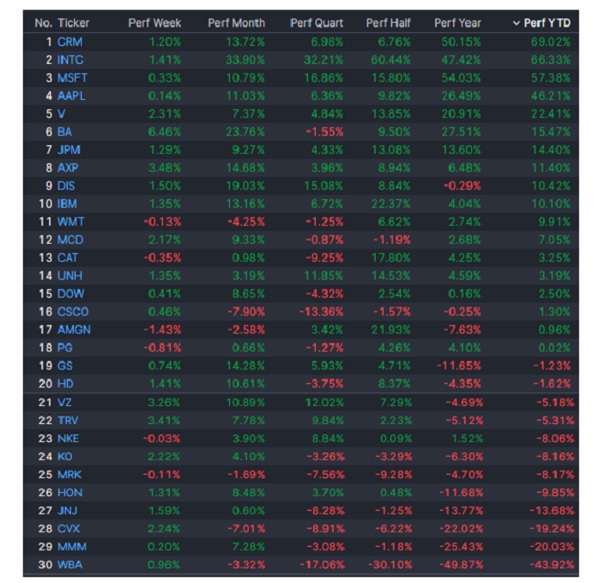
Task: Select BA's -1.55% Perf Quart value
Action: coord(324,132)
